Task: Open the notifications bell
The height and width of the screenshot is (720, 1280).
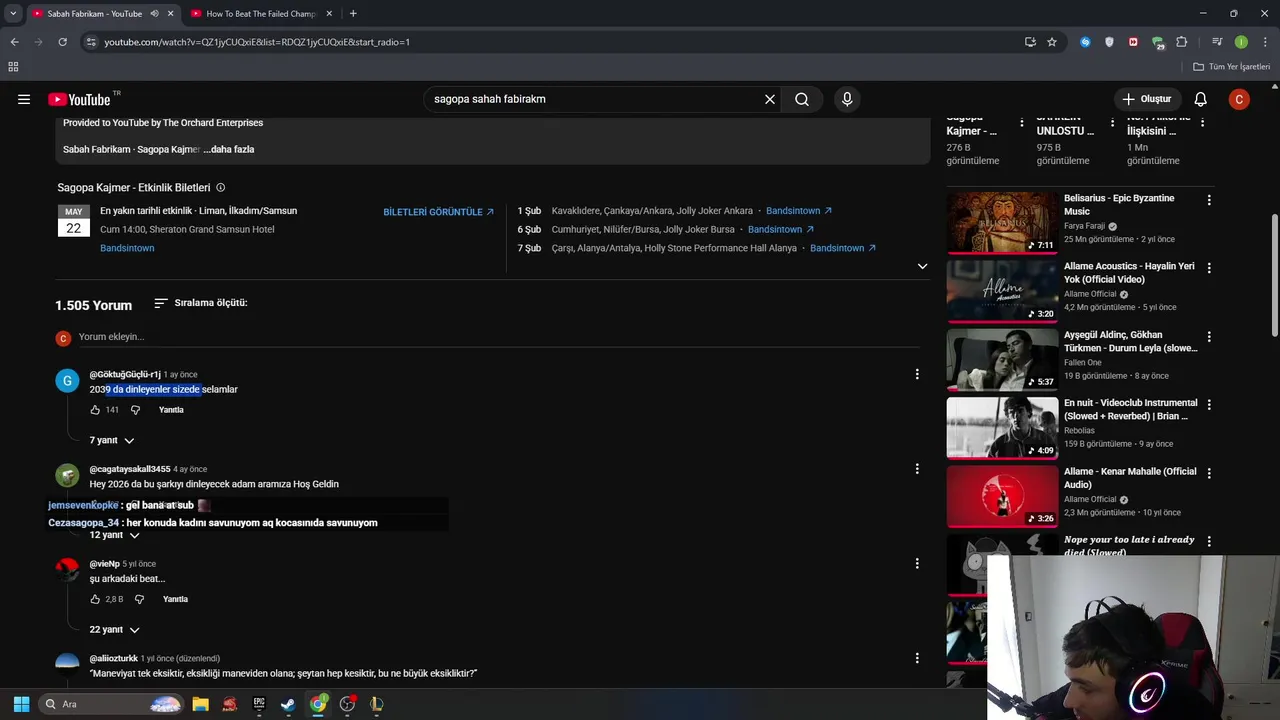Action: pos(1200,99)
